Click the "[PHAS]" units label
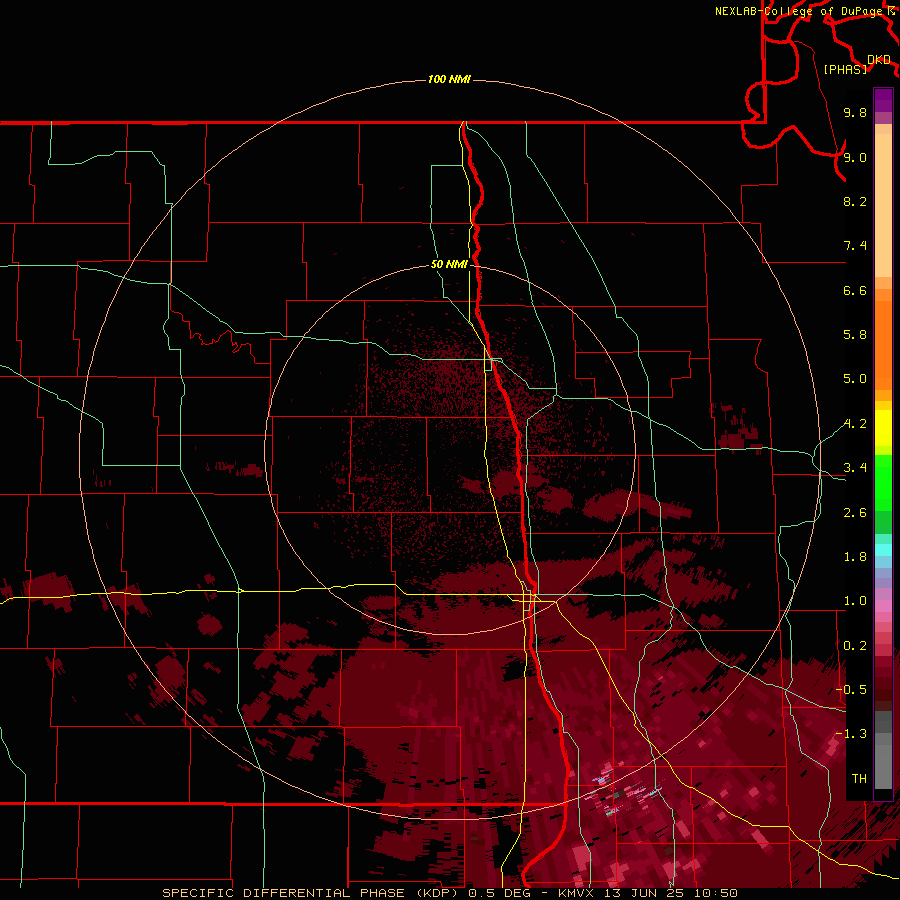Image resolution: width=900 pixels, height=900 pixels. click(845, 69)
